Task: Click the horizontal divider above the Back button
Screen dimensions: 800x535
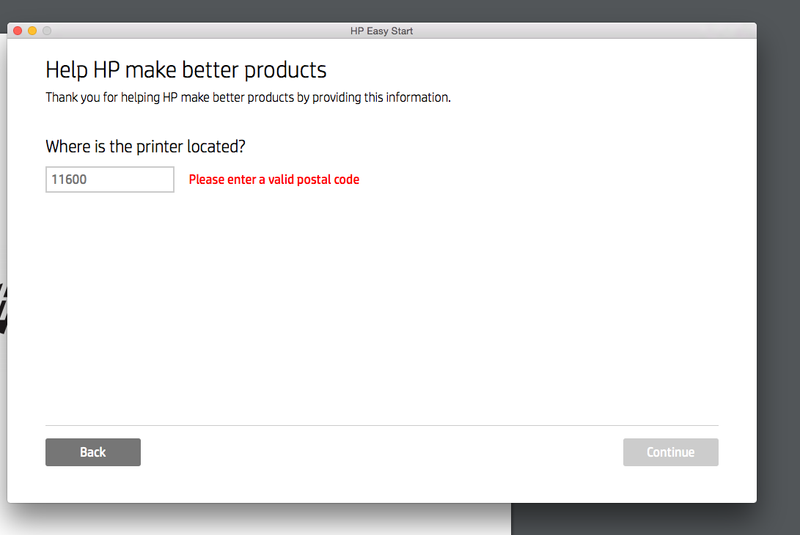Action: 381,425
